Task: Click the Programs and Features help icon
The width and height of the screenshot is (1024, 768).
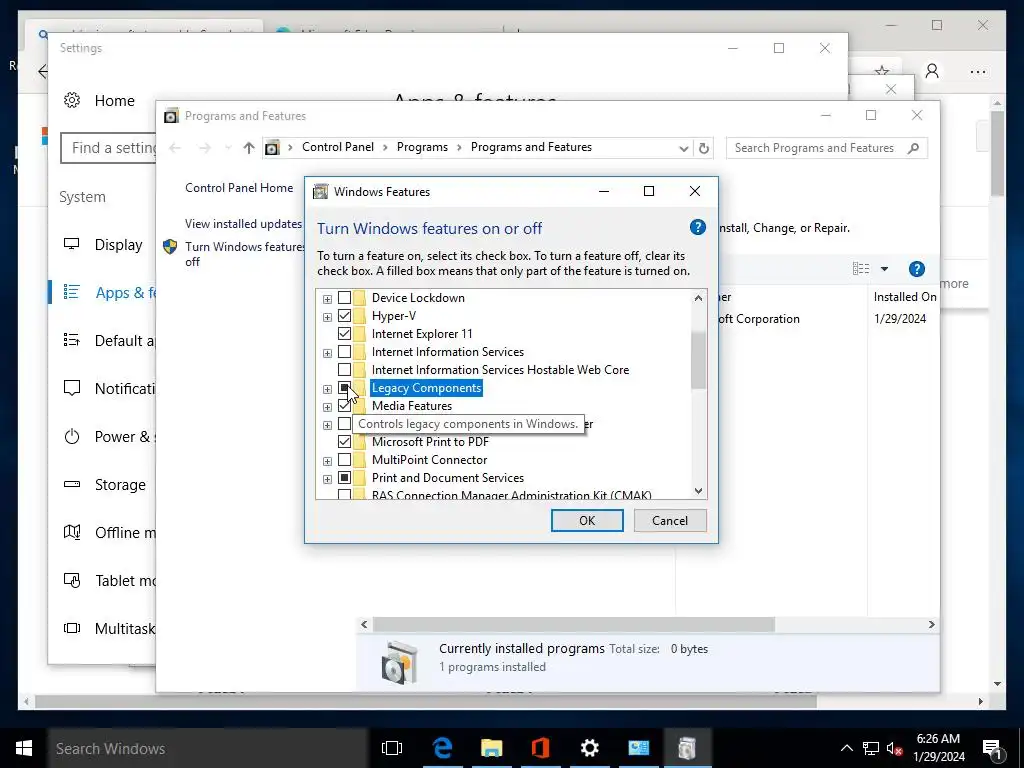Action: tap(917, 269)
